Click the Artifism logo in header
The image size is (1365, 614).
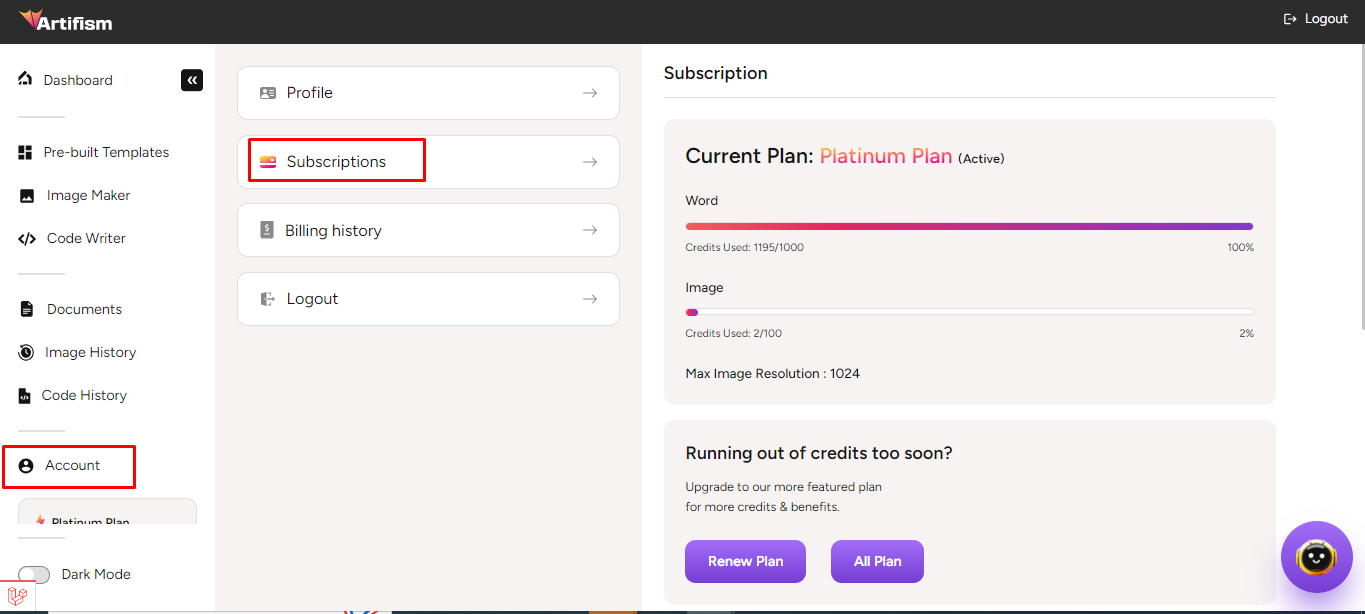pos(66,20)
